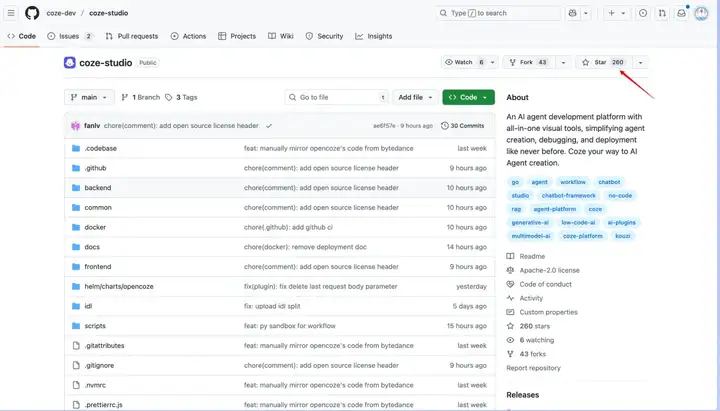The image size is (720, 411).
Task: Click the 'workflow' topic tag
Action: tap(573, 182)
